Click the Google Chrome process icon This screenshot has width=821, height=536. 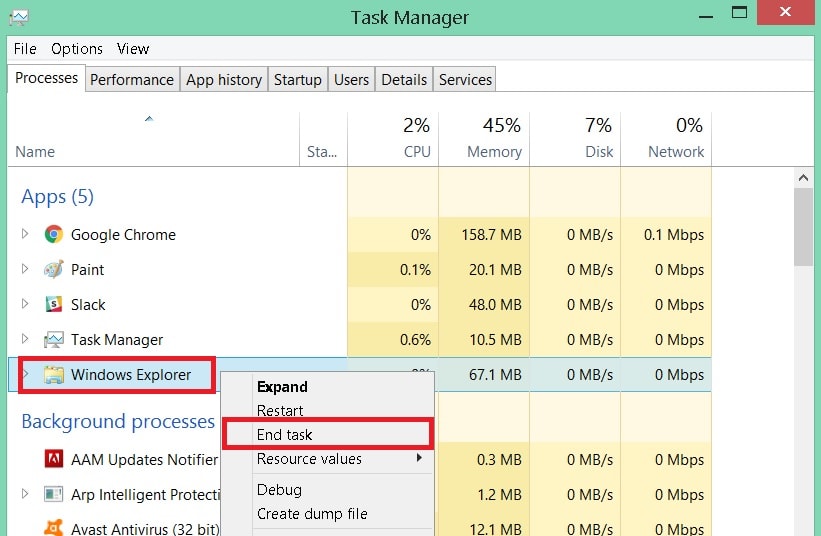[54, 235]
